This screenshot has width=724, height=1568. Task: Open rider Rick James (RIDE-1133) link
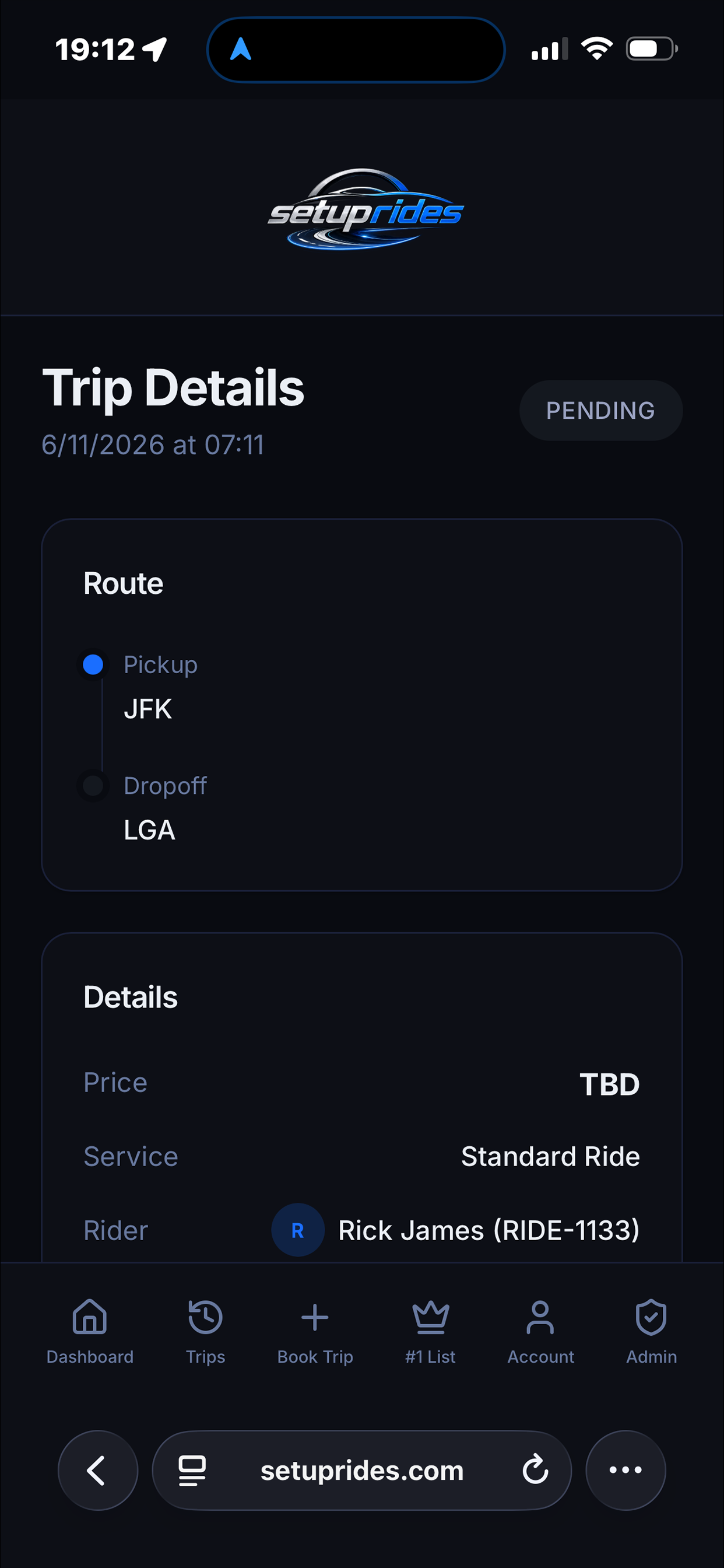[x=488, y=1230]
